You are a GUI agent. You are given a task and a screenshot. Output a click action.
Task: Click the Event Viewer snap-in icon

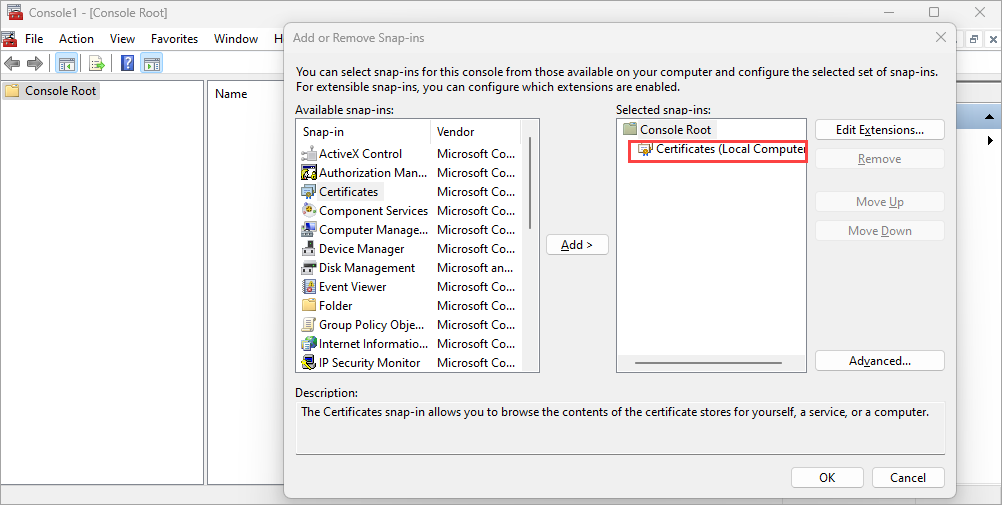coord(309,286)
